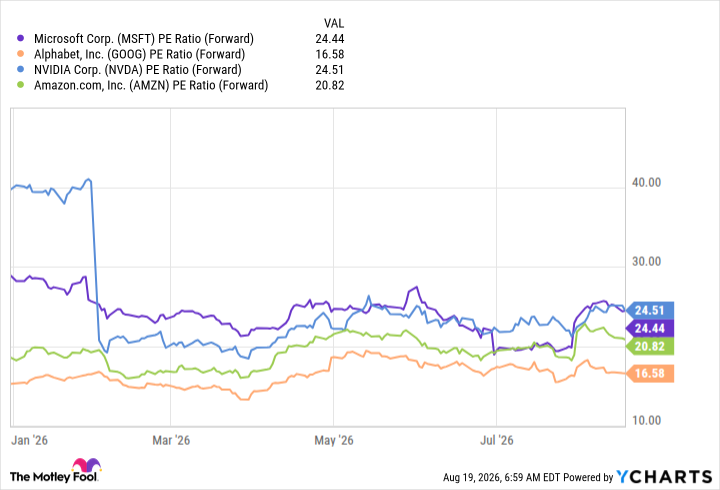720x490 pixels.
Task: Click the Aug 19, 2026 timestamp text
Action: tap(501, 478)
